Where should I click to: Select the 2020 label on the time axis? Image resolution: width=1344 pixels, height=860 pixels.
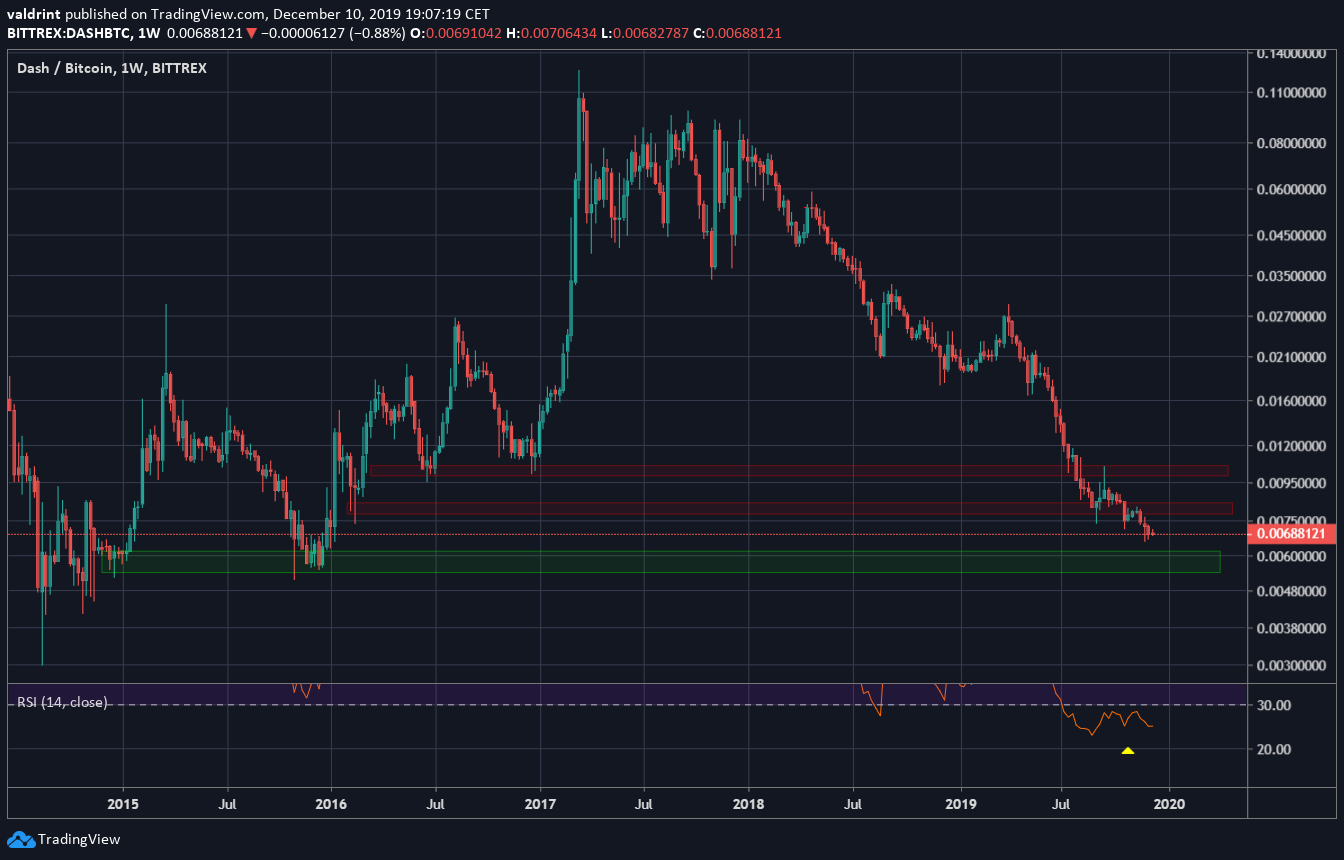(1170, 804)
